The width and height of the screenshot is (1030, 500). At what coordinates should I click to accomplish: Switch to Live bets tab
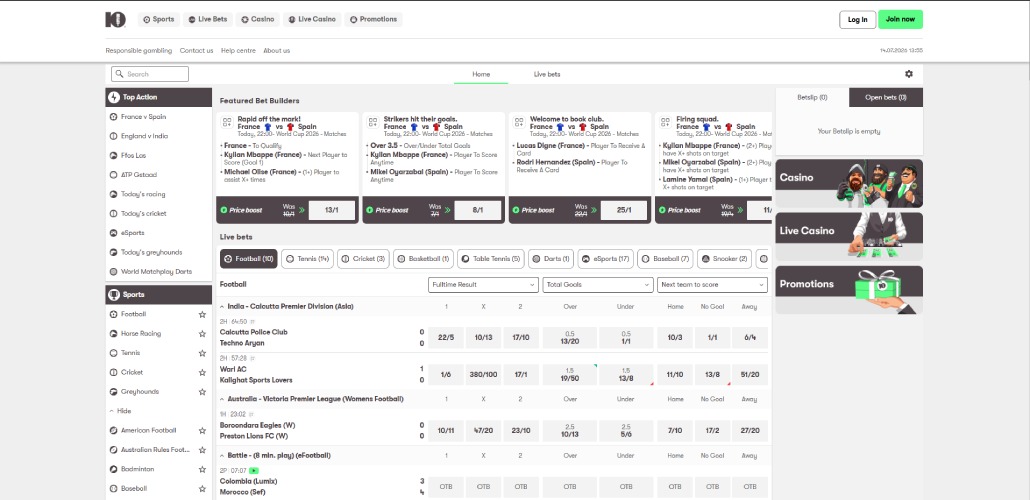coord(547,74)
